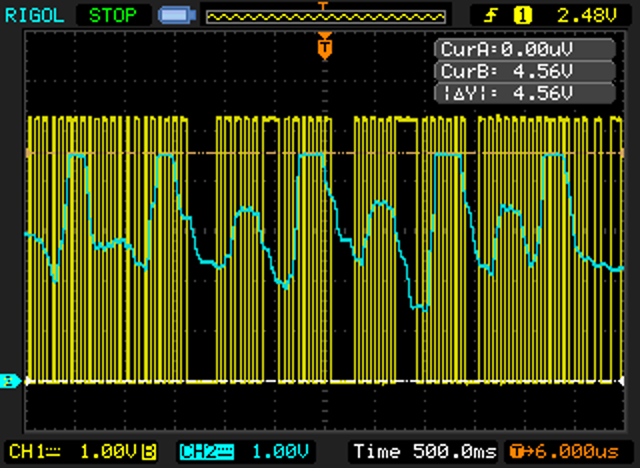Click the CH1 1.00V scale value
Viewport: 640px width, 468px height.
pyautogui.click(x=108, y=452)
